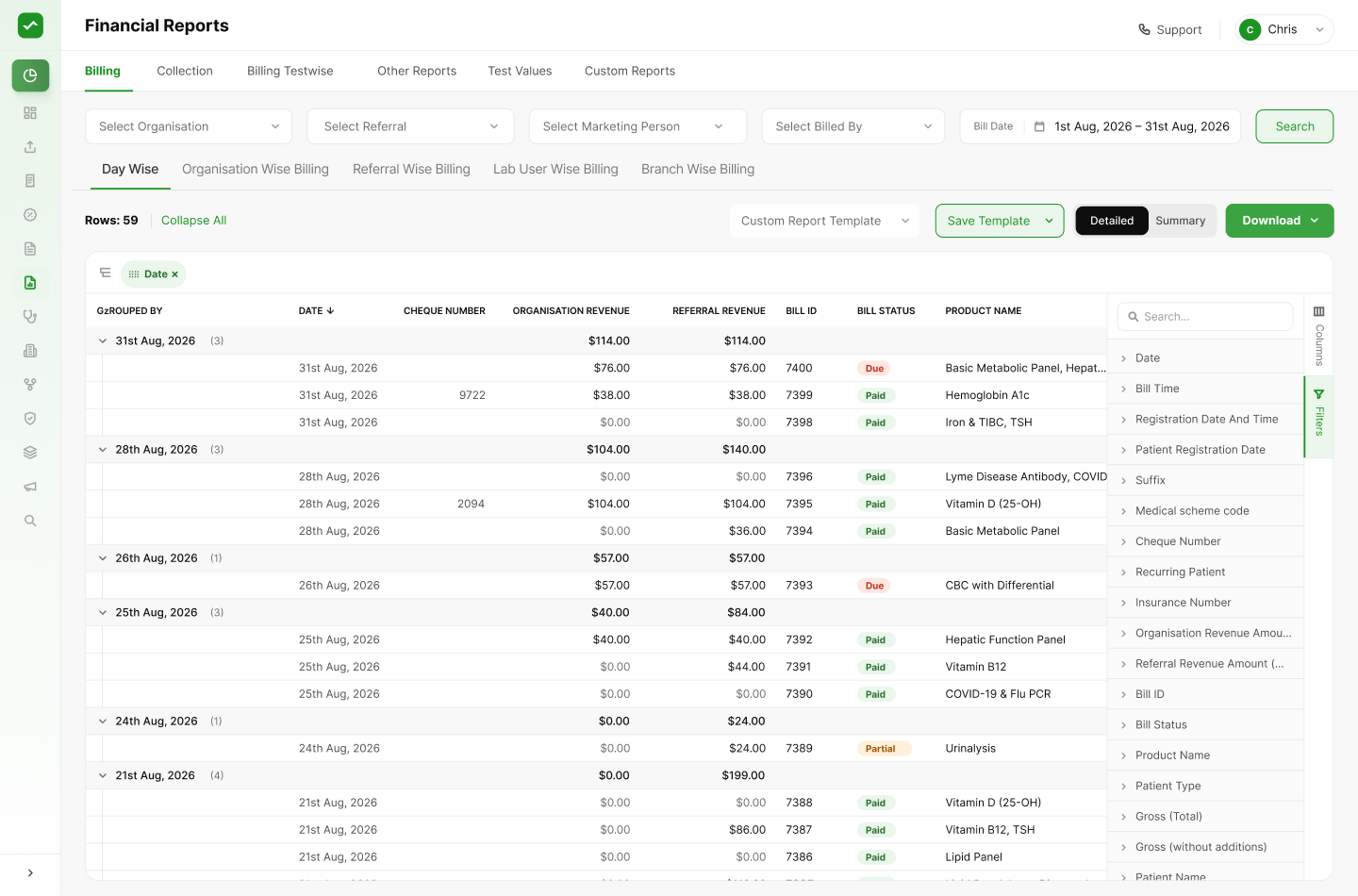Switch to Summary view
1358x896 pixels.
pos(1181,221)
